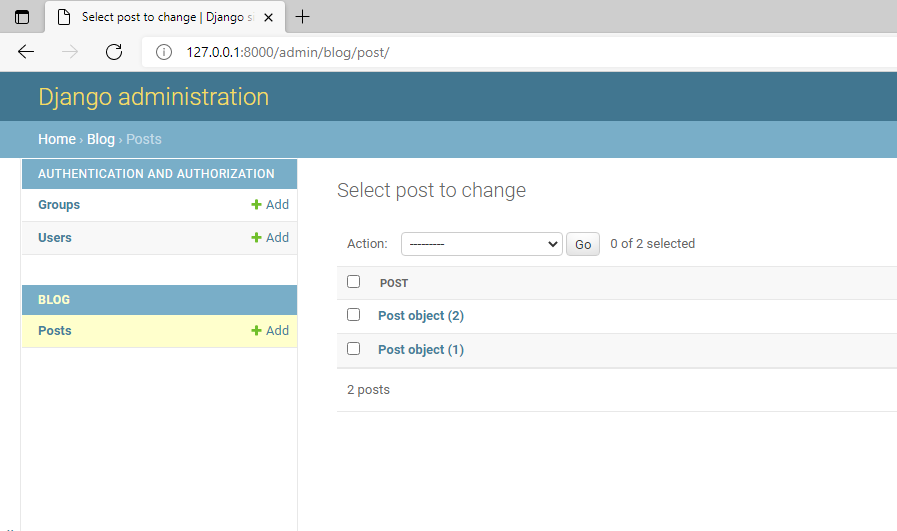This screenshot has height=531, width=897.
Task: Check the box for Post object (1)
Action: [x=354, y=348]
